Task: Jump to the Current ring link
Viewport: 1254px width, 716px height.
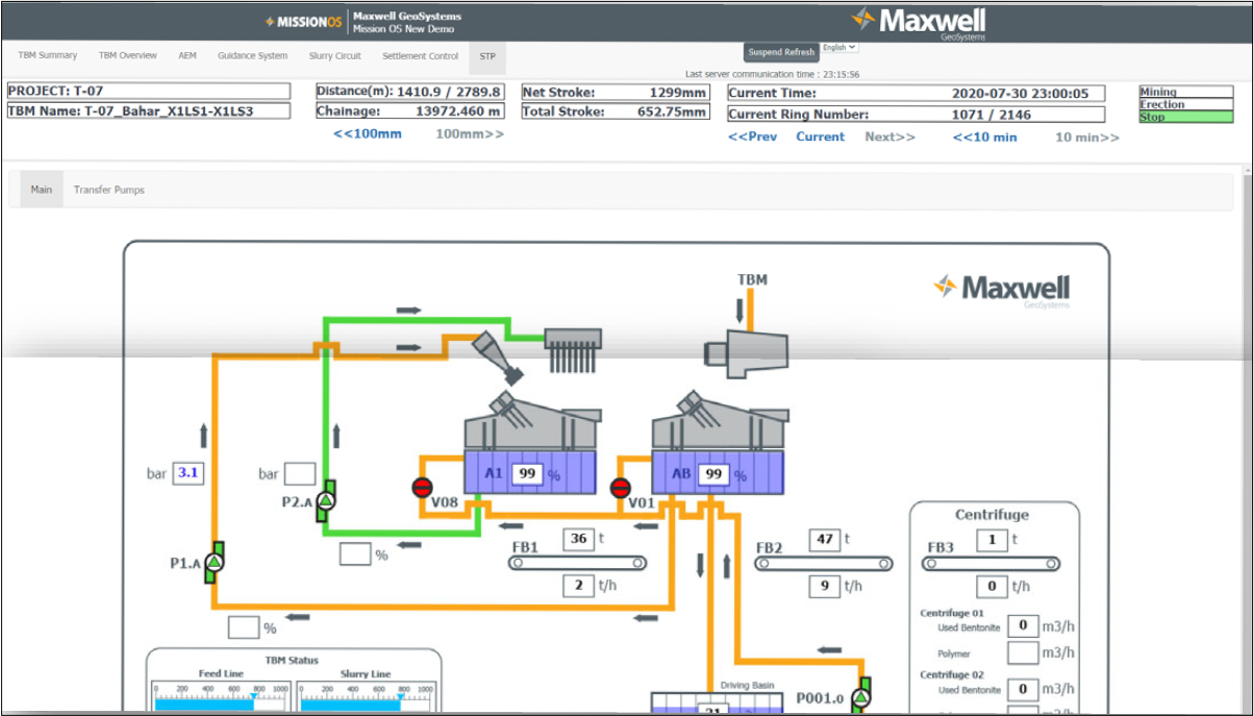Action: tap(820, 137)
